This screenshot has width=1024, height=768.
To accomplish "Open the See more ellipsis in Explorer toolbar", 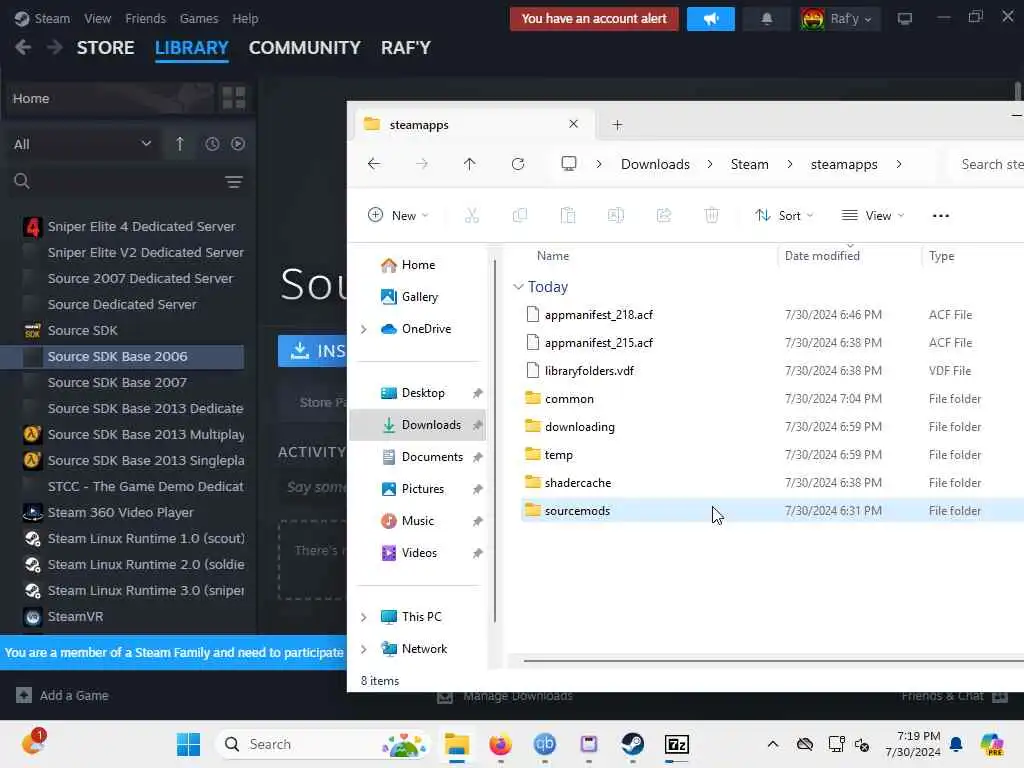I will point(940,216).
